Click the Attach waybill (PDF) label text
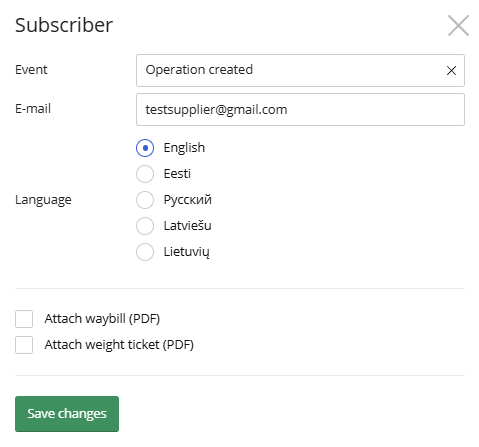Image resolution: width=479 pixels, height=447 pixels. point(102,319)
